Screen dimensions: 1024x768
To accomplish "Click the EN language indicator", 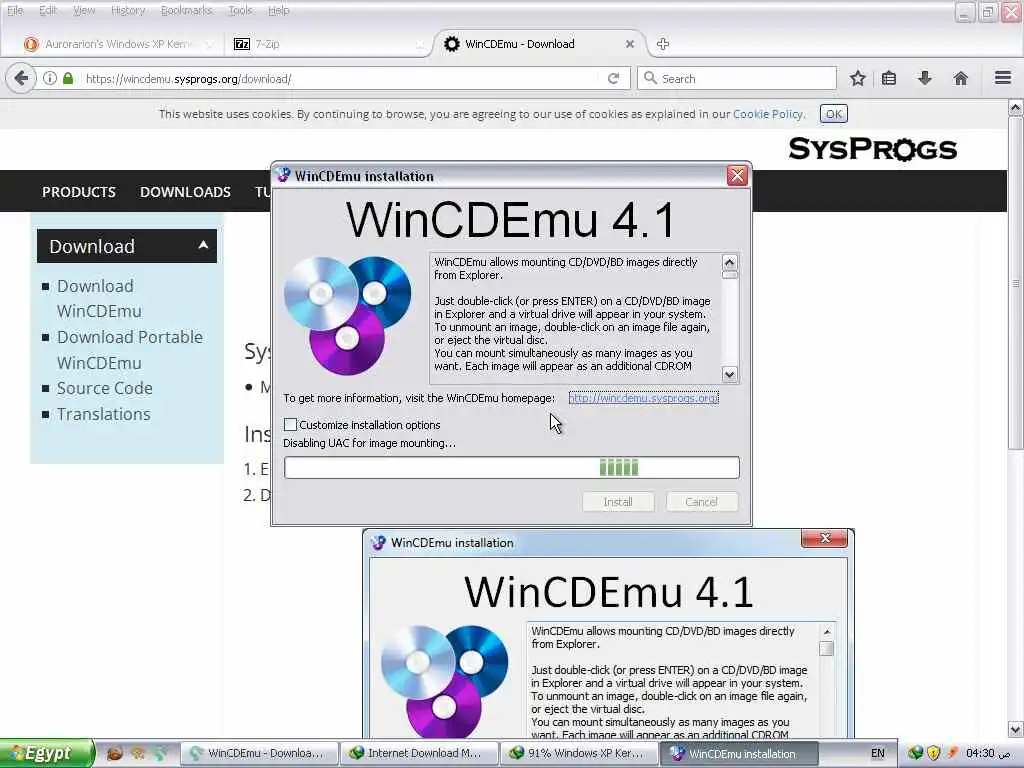I will coord(878,753).
